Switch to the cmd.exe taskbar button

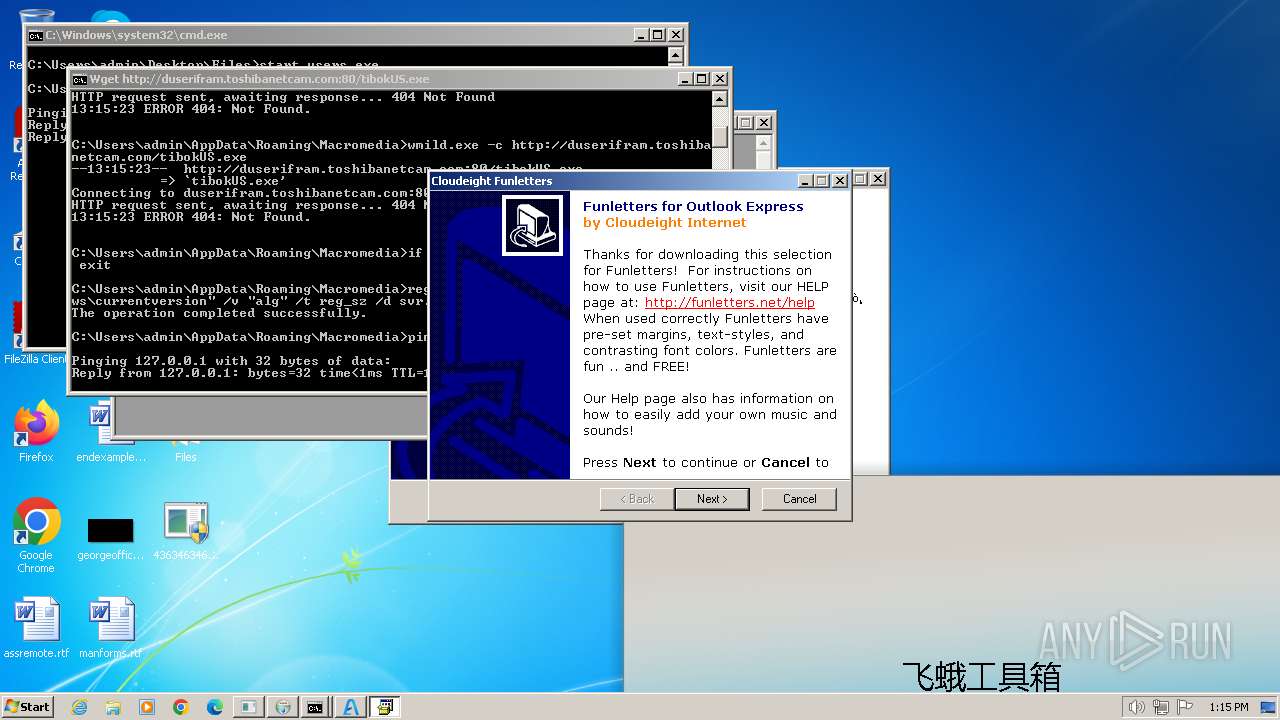(x=315, y=707)
